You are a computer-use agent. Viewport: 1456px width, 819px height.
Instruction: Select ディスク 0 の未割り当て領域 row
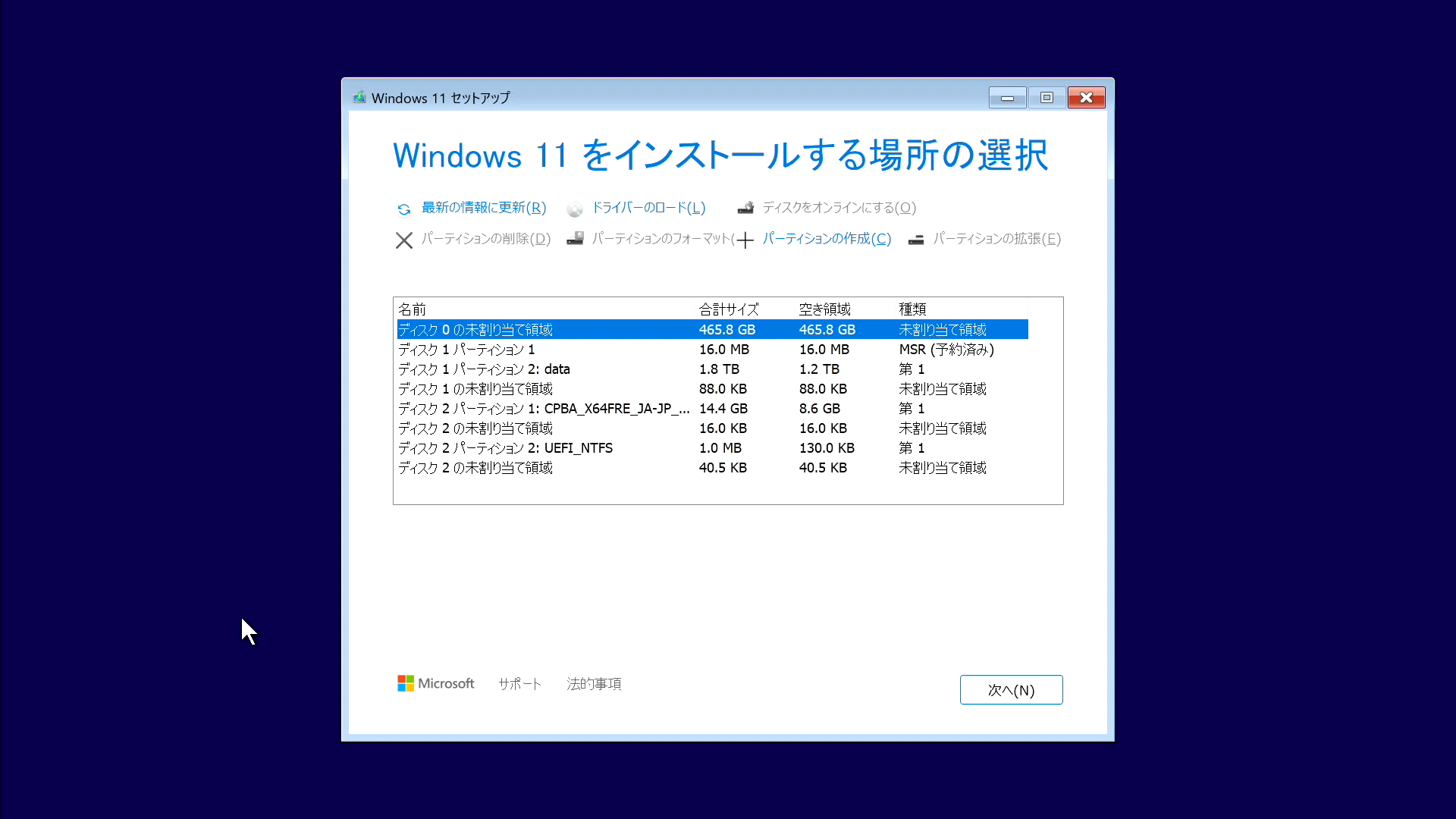[712, 330]
